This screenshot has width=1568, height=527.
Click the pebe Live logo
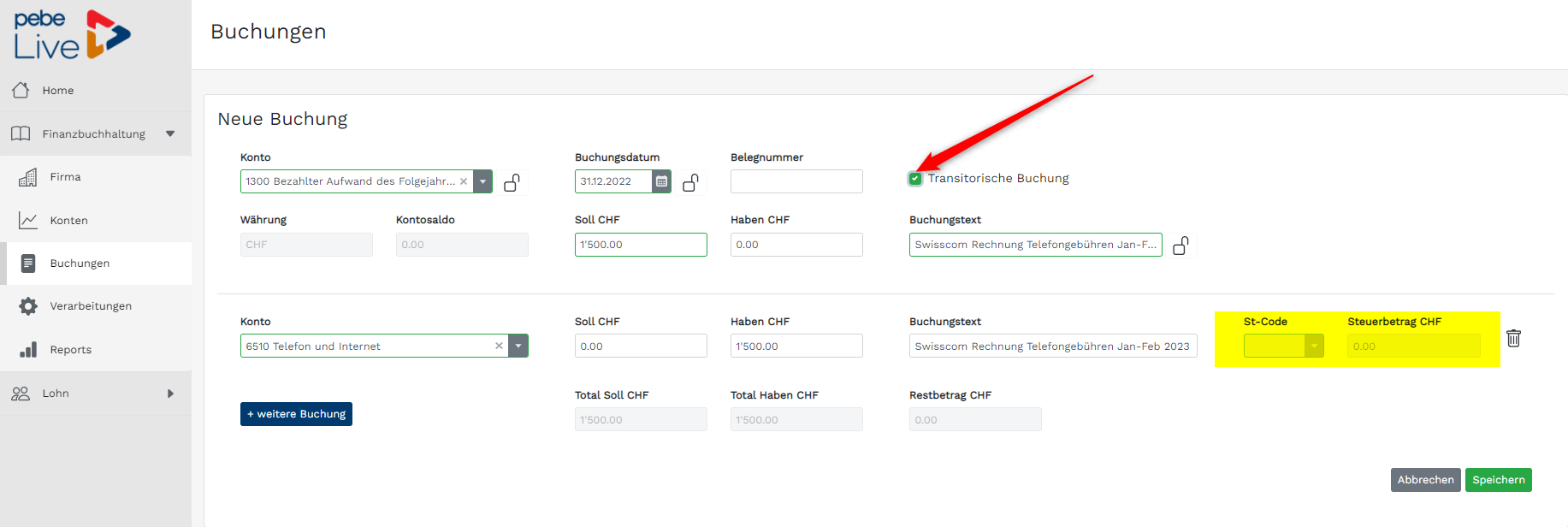click(x=72, y=35)
